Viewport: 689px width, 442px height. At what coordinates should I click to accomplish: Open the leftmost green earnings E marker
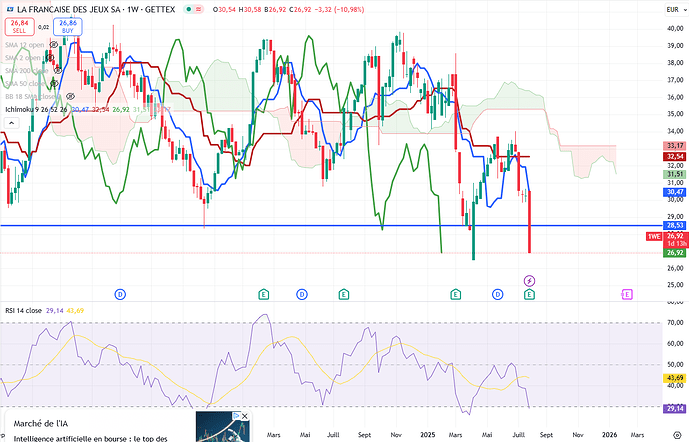tap(263, 294)
